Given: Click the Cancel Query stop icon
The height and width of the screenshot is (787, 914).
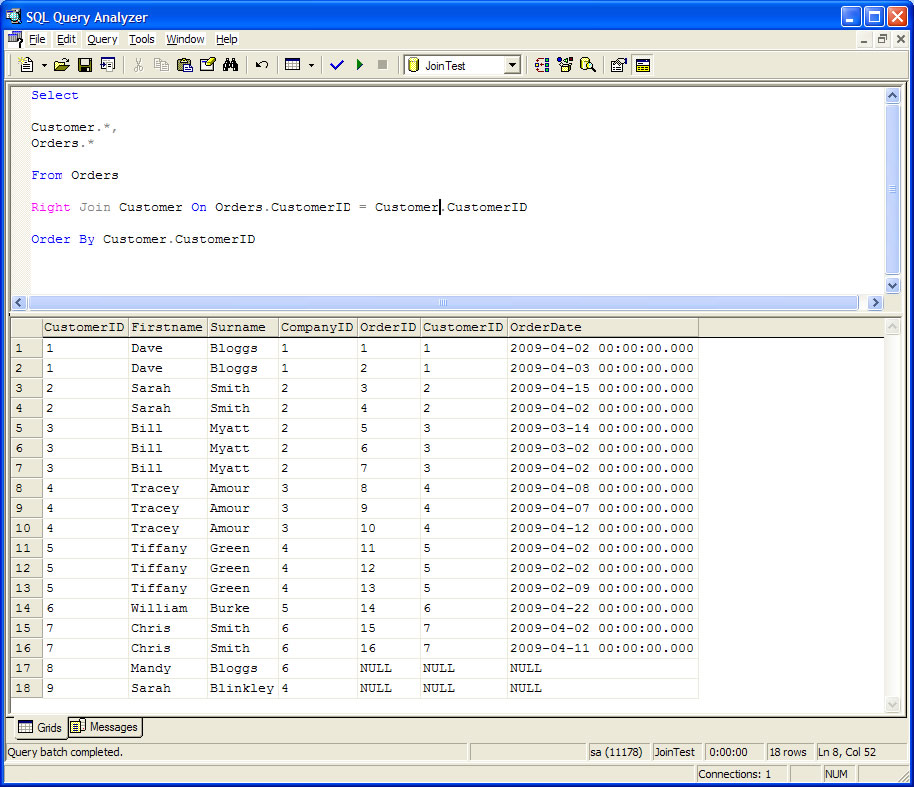Looking at the screenshot, I should coord(382,65).
